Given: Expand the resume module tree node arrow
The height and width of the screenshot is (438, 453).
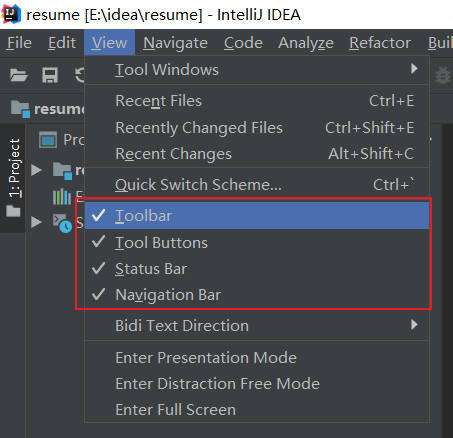Looking at the screenshot, I should click(36, 170).
